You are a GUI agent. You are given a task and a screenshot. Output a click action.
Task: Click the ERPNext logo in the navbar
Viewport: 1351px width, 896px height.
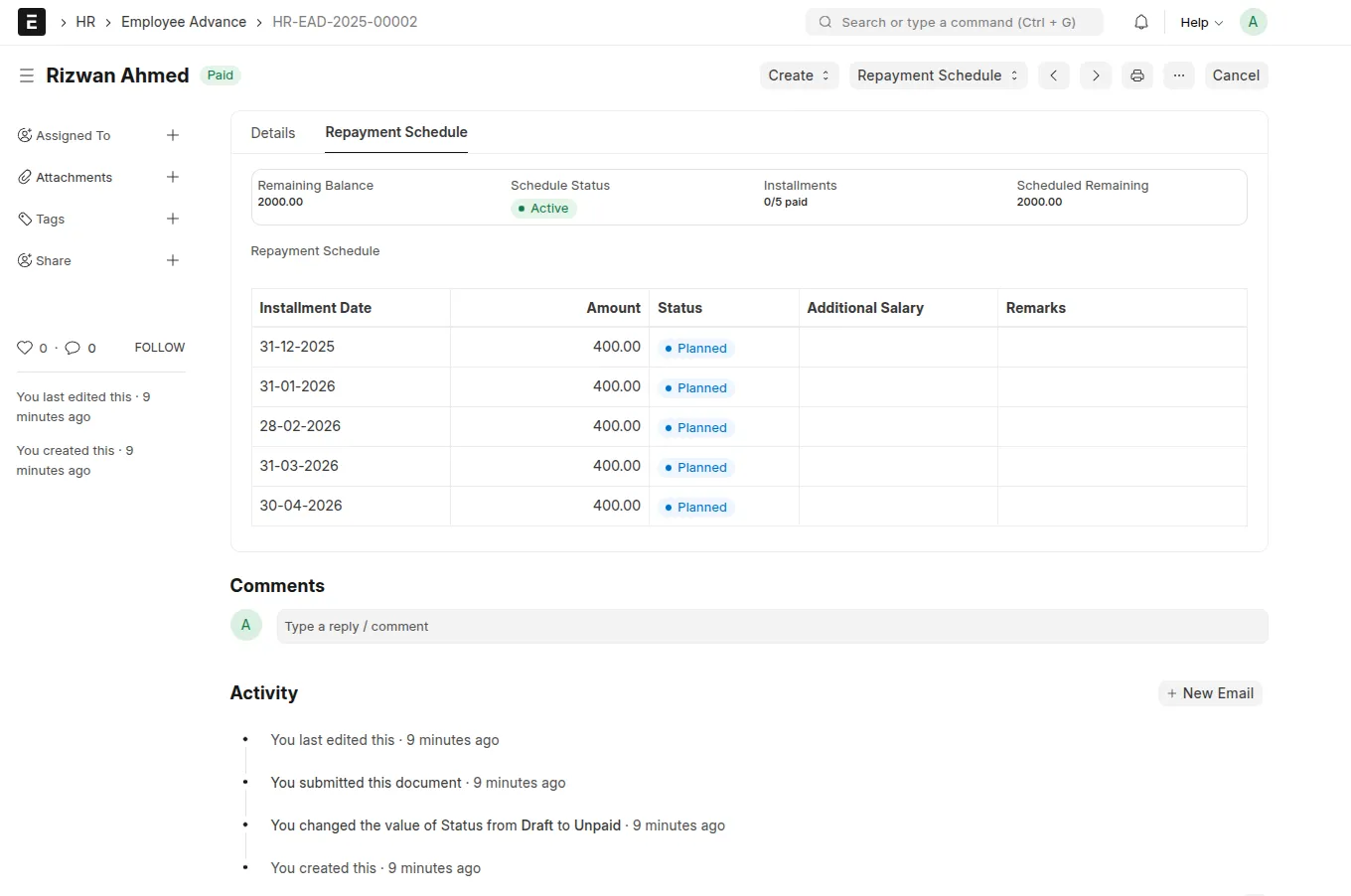click(x=31, y=21)
